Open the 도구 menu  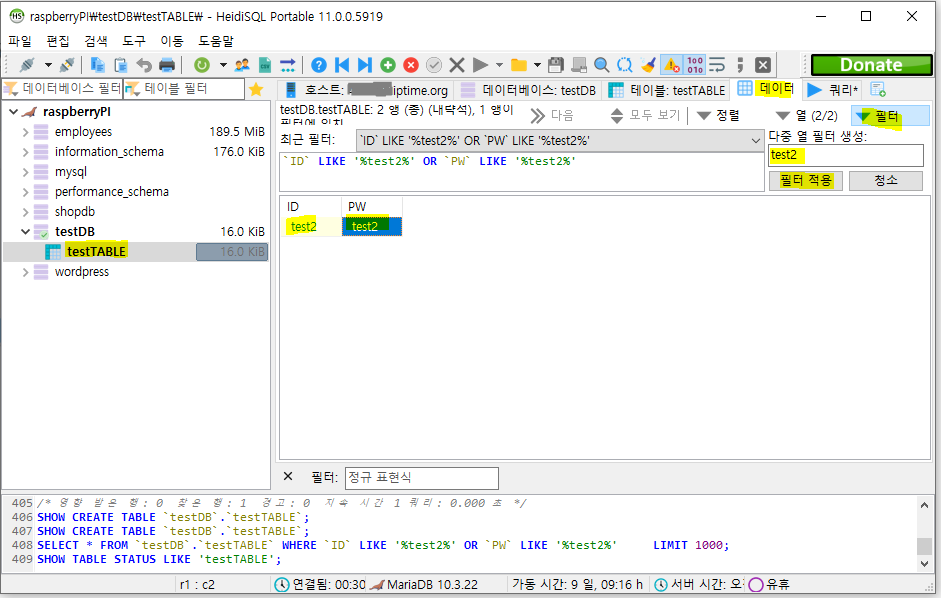pyautogui.click(x=134, y=41)
